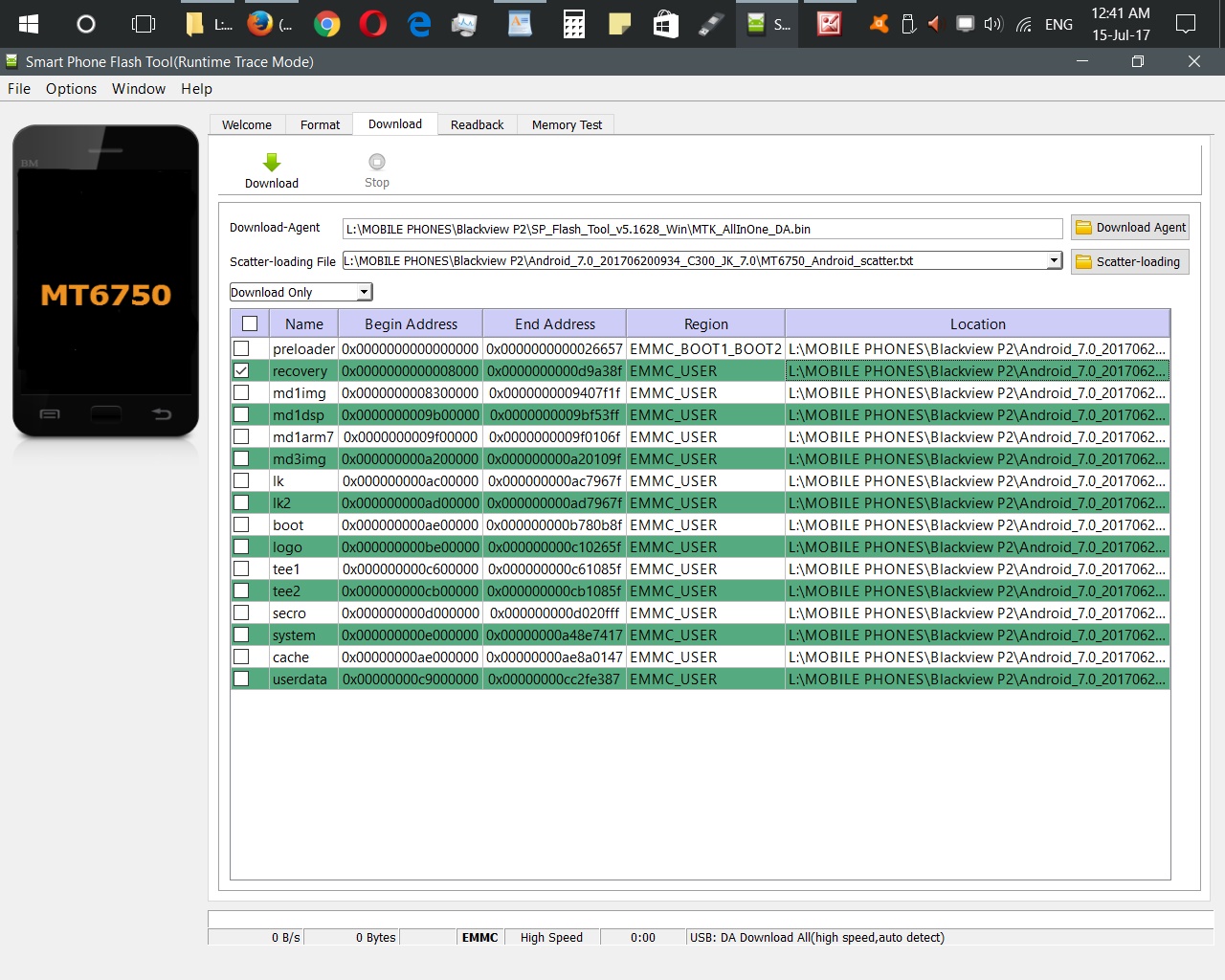Switch to the Memory Test tab
Screen dimensions: 1225x980
[x=567, y=125]
